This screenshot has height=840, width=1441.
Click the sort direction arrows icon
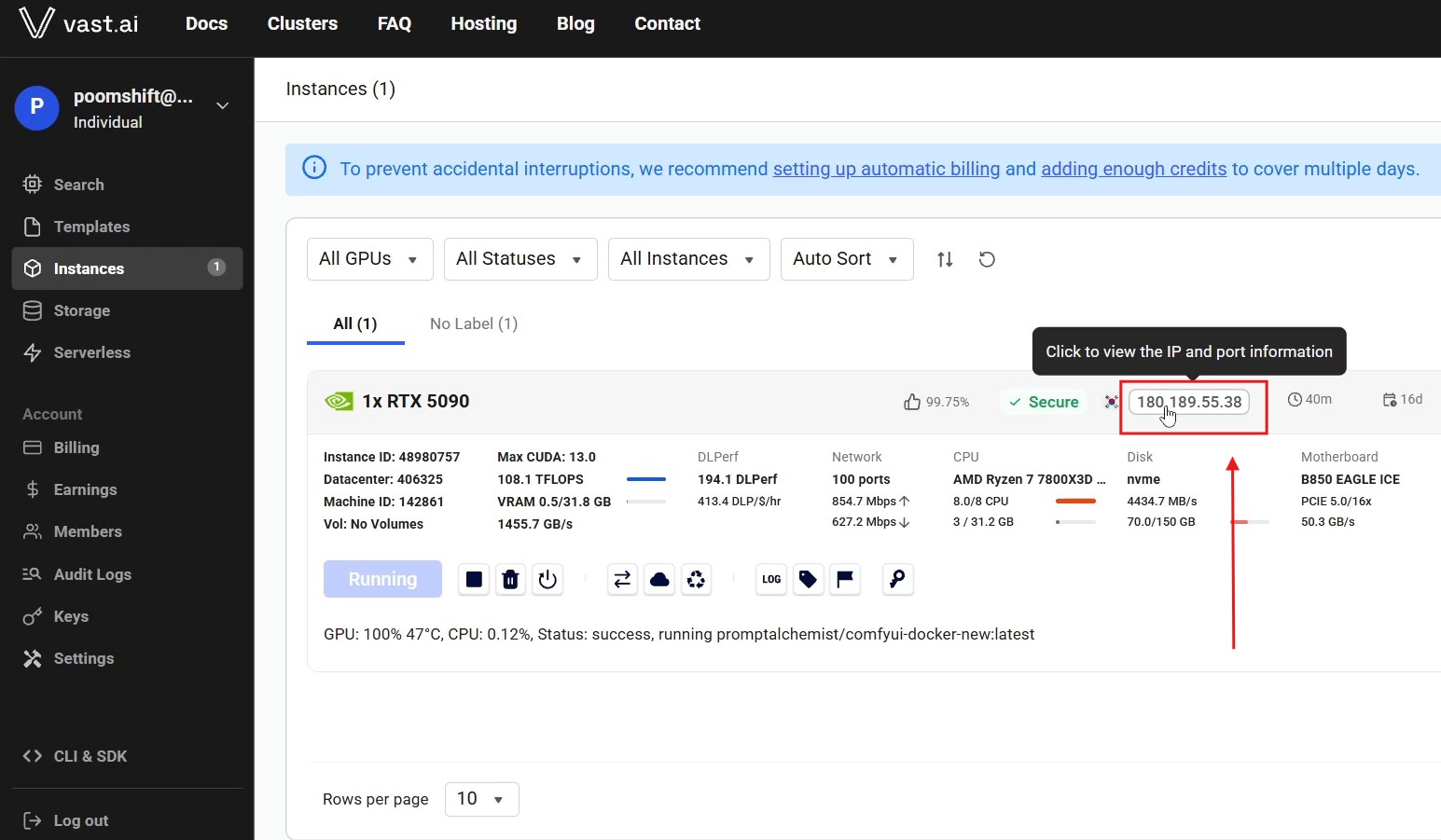(945, 259)
